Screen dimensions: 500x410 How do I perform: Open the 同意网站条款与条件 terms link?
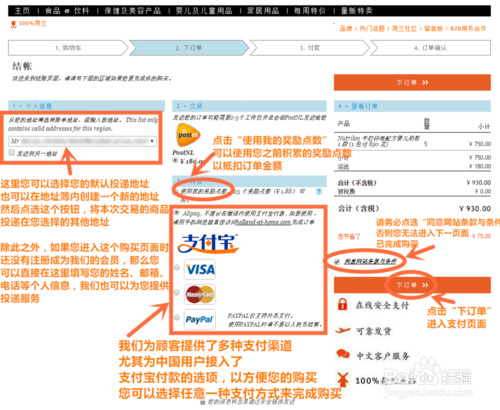370,261
